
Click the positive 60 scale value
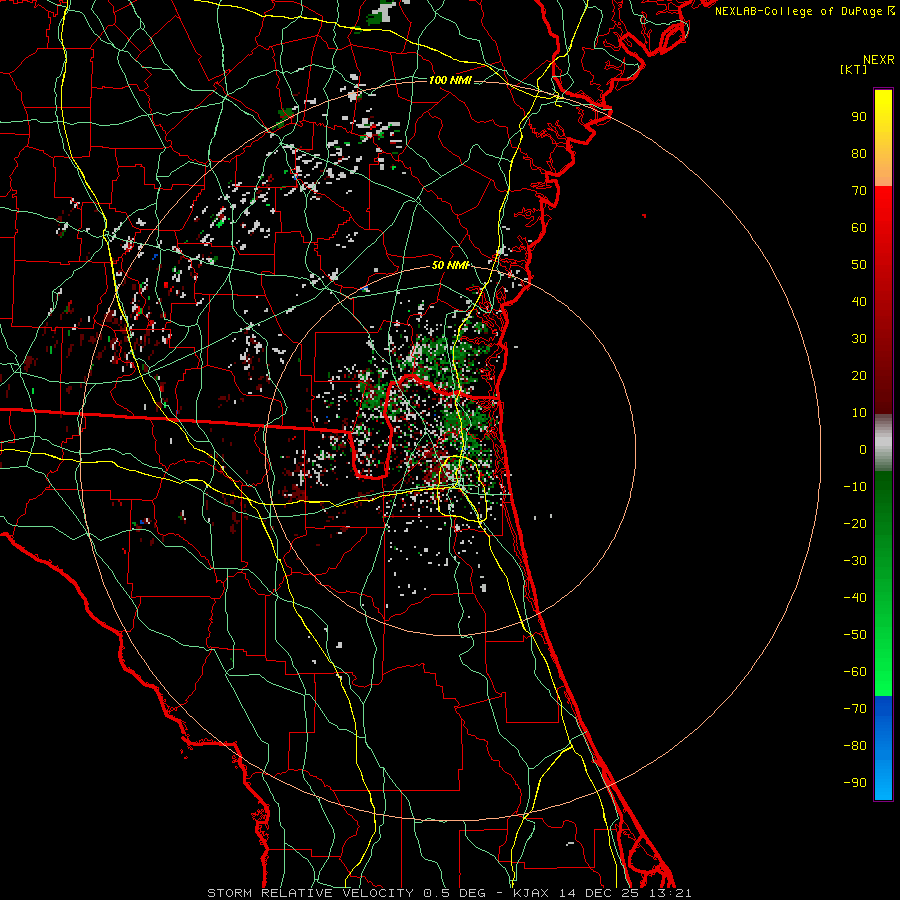click(x=859, y=228)
